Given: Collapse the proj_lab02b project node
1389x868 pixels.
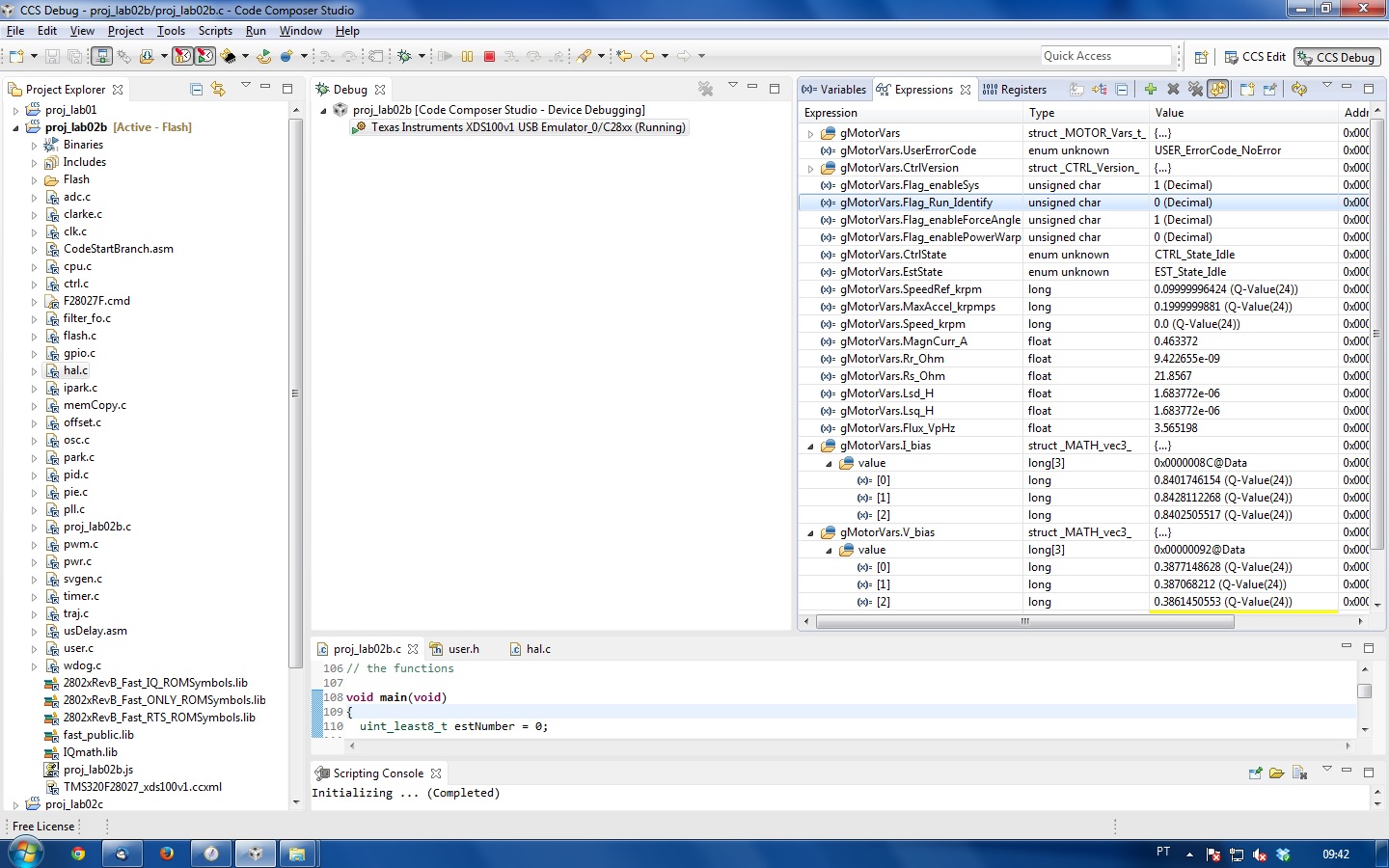Looking at the screenshot, I should click(x=15, y=127).
